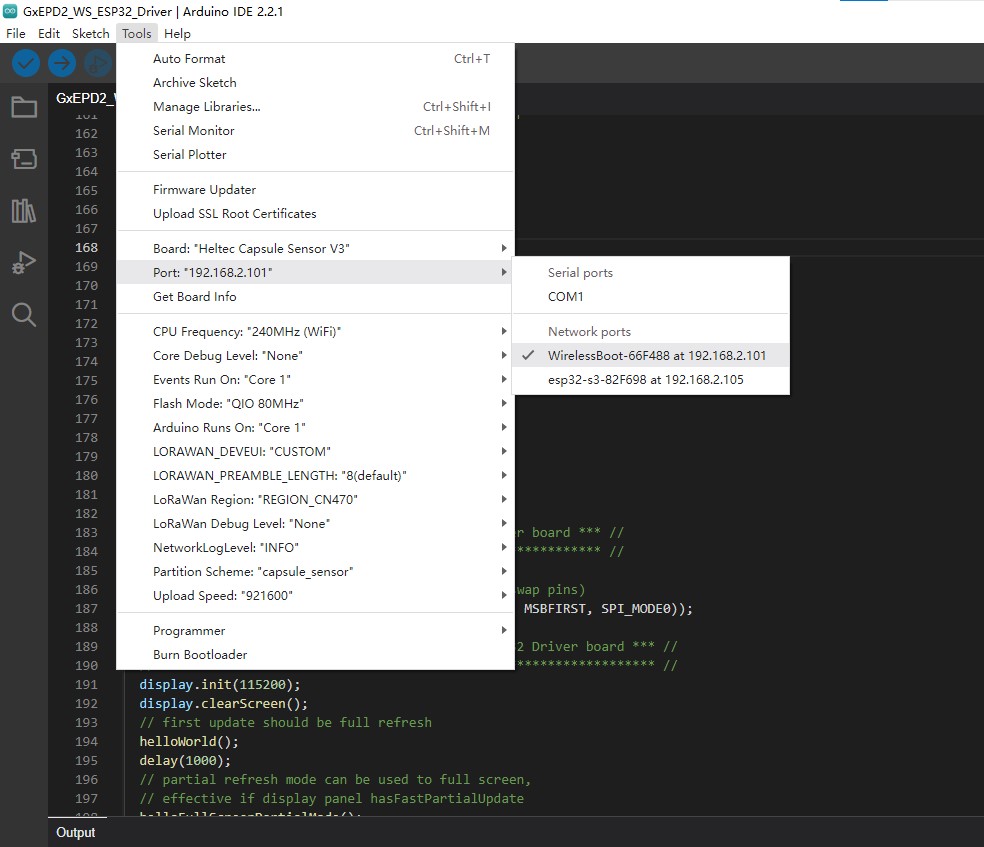Select esp32-s3-82F698 at 192.168.2.105 port
The image size is (984, 847).
coord(645,379)
